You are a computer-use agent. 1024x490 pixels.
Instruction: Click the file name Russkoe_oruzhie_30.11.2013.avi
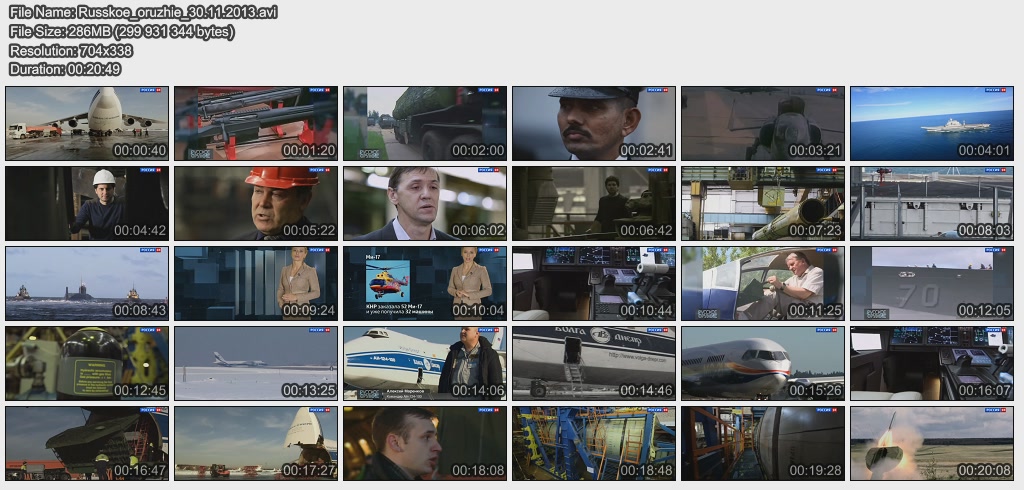tap(145, 12)
